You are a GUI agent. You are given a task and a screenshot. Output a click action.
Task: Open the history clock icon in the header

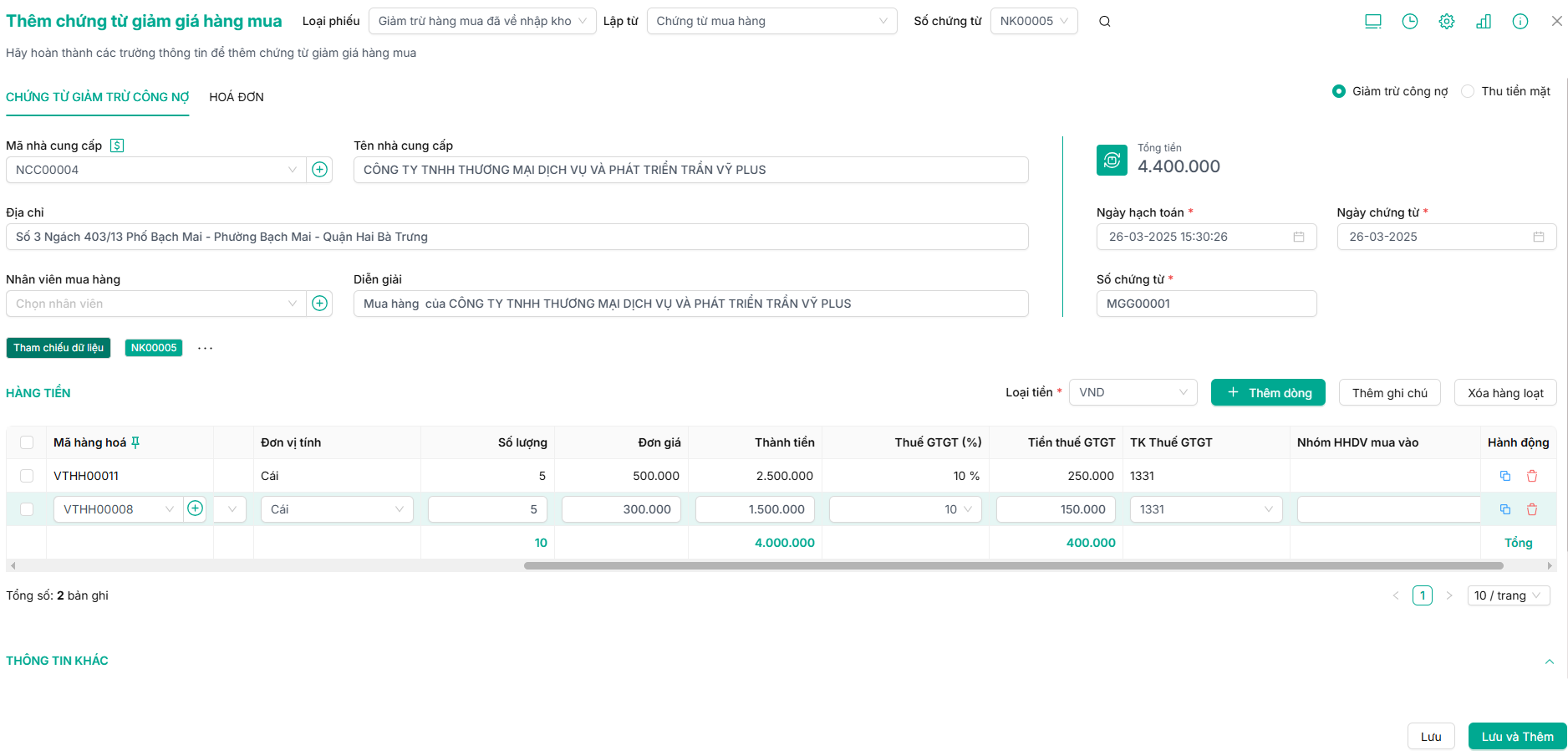point(1409,22)
